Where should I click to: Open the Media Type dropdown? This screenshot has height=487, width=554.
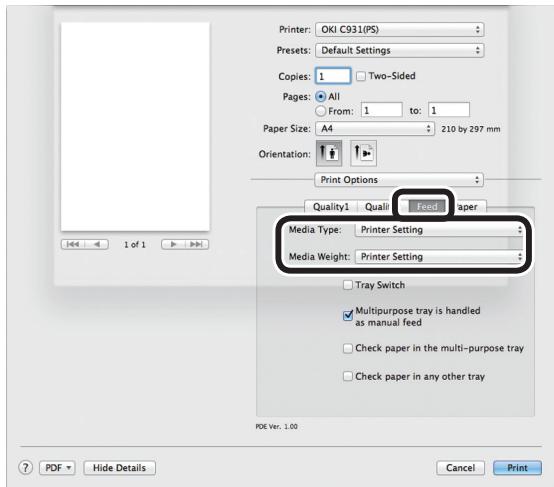(x=439, y=230)
